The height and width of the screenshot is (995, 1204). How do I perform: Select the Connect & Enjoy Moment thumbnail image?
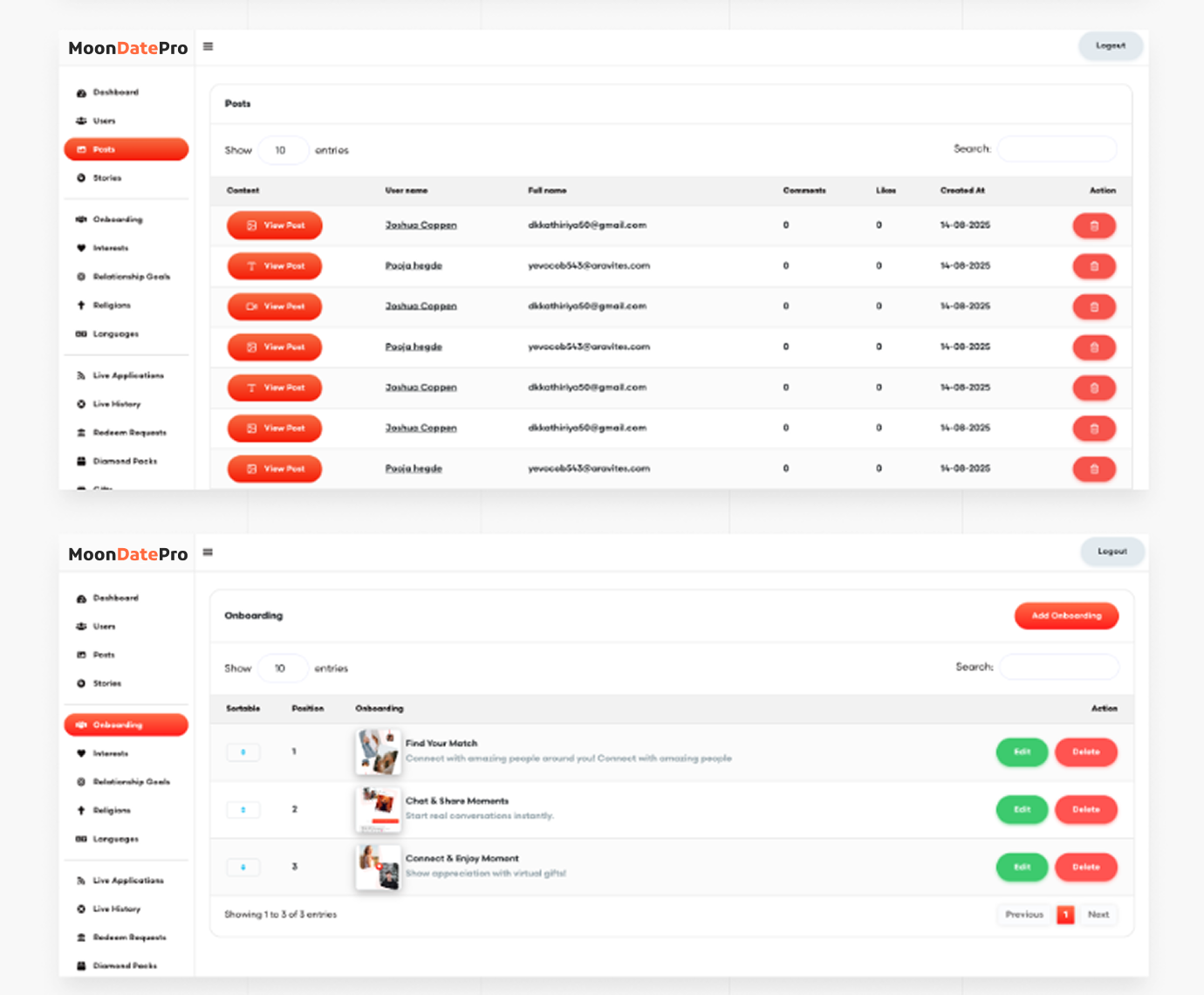point(379,867)
